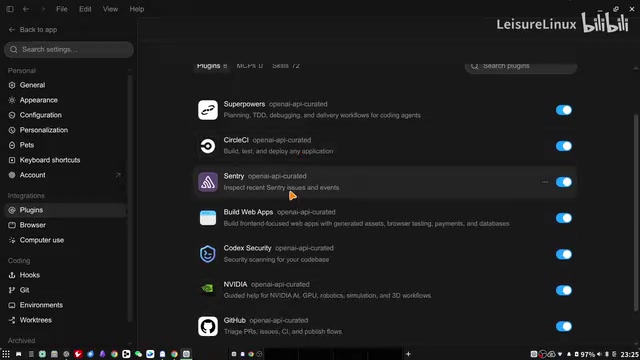Disable the Superpowers plugin toggle

pos(564,110)
